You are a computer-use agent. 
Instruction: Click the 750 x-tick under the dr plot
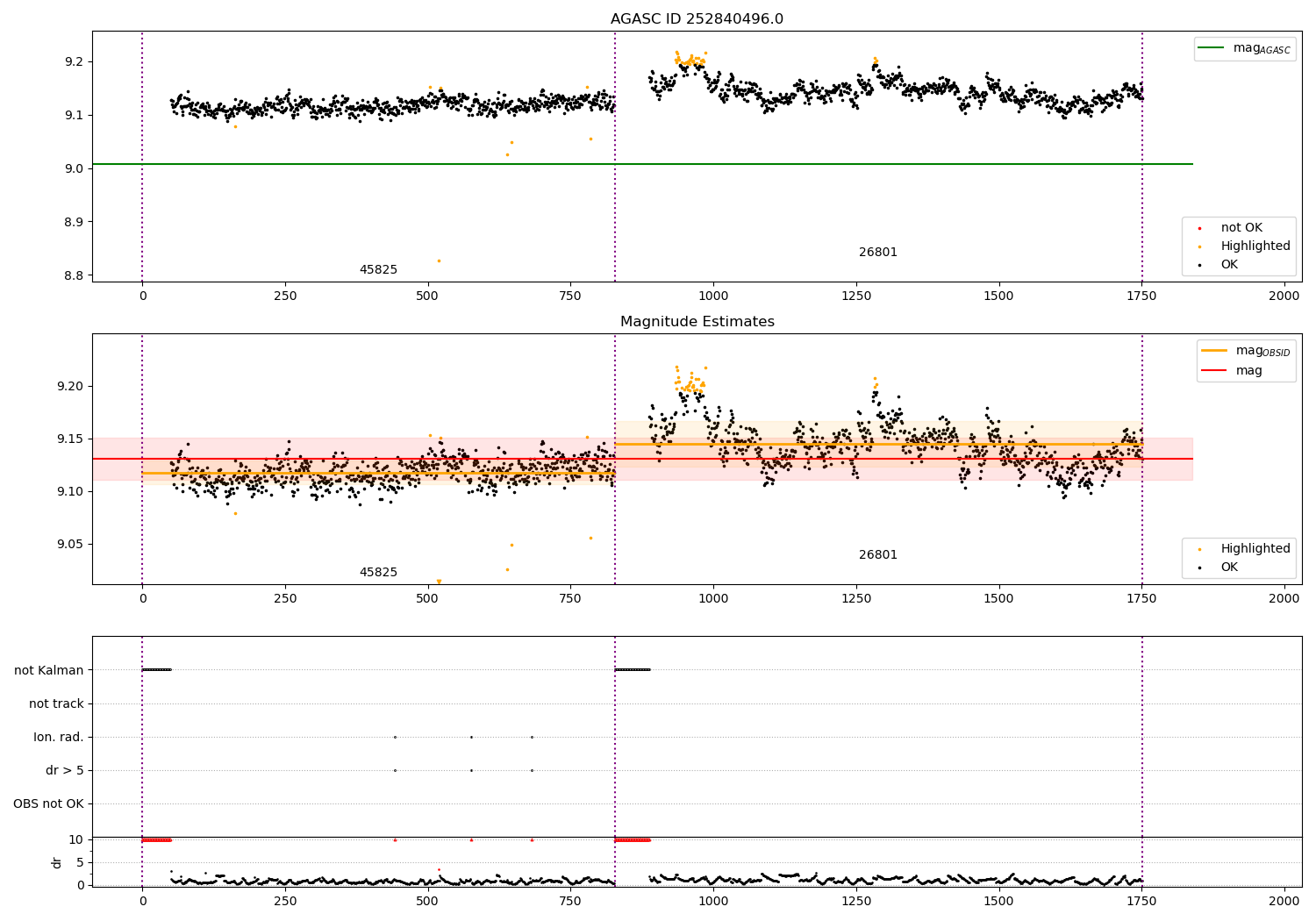point(571,902)
